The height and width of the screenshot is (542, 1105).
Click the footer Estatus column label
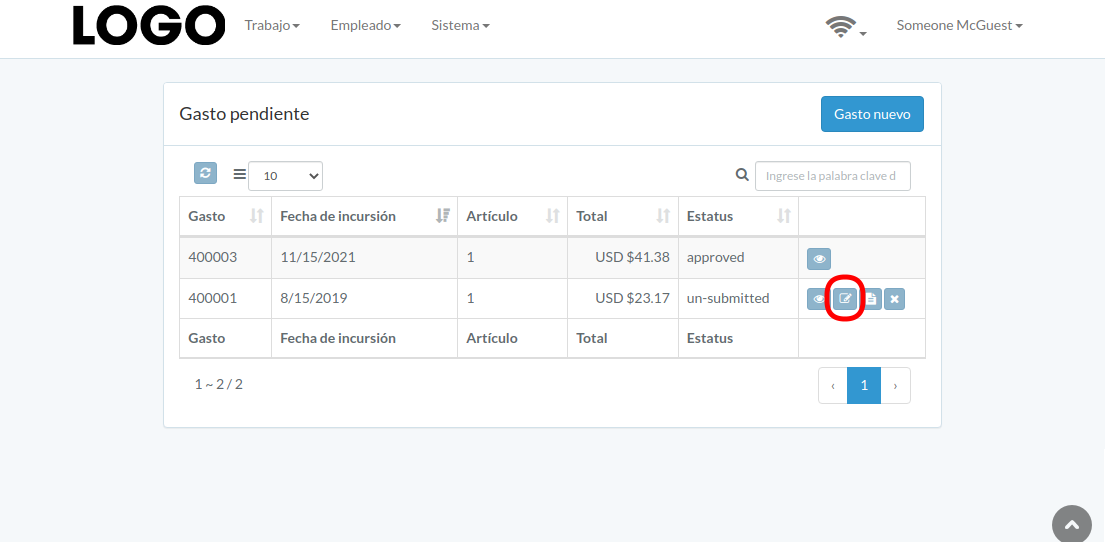[710, 338]
